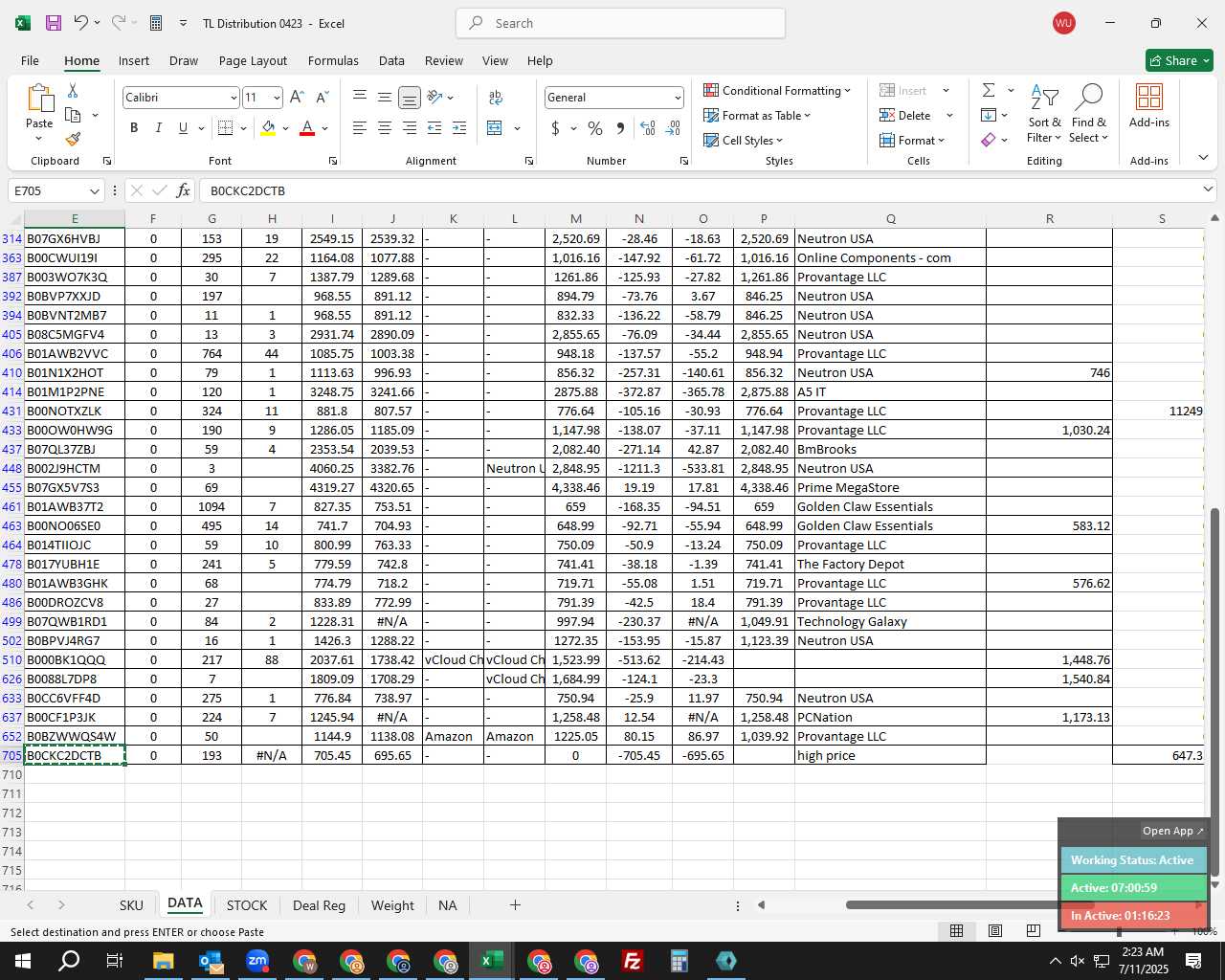Decrease font size with smaller A
The height and width of the screenshot is (980, 1225).
pos(322,97)
